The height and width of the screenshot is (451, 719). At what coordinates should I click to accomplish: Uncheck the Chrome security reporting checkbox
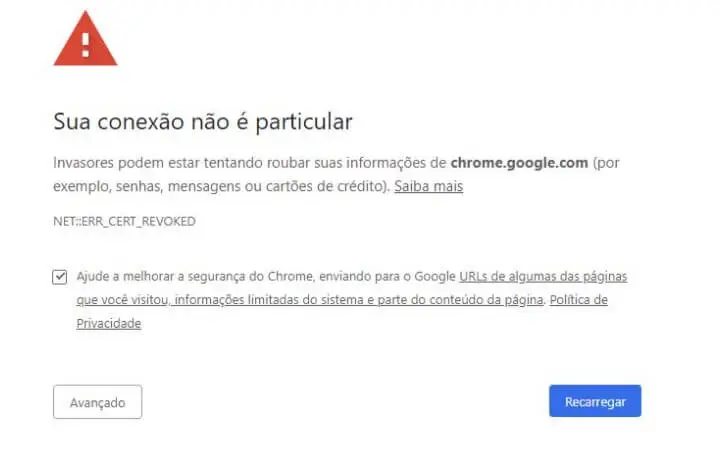[60, 277]
